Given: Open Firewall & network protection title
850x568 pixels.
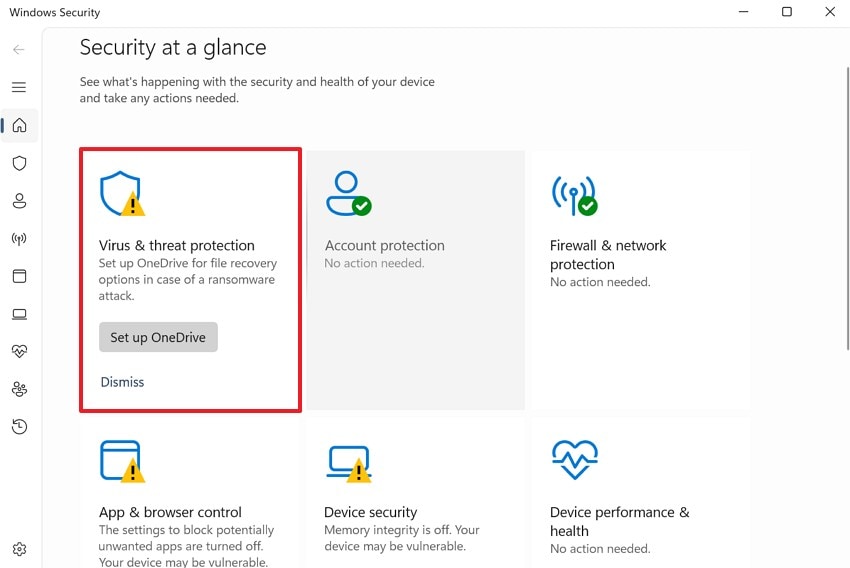Looking at the screenshot, I should 608,255.
